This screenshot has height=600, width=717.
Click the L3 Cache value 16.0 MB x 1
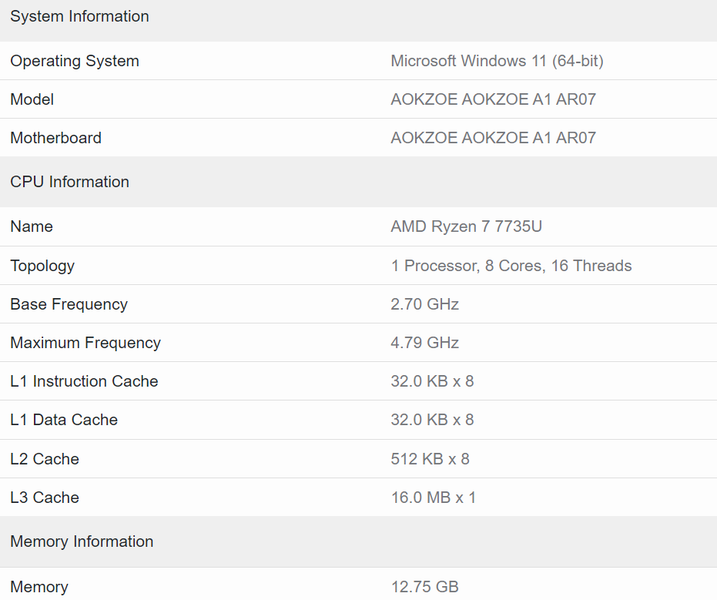coord(433,497)
